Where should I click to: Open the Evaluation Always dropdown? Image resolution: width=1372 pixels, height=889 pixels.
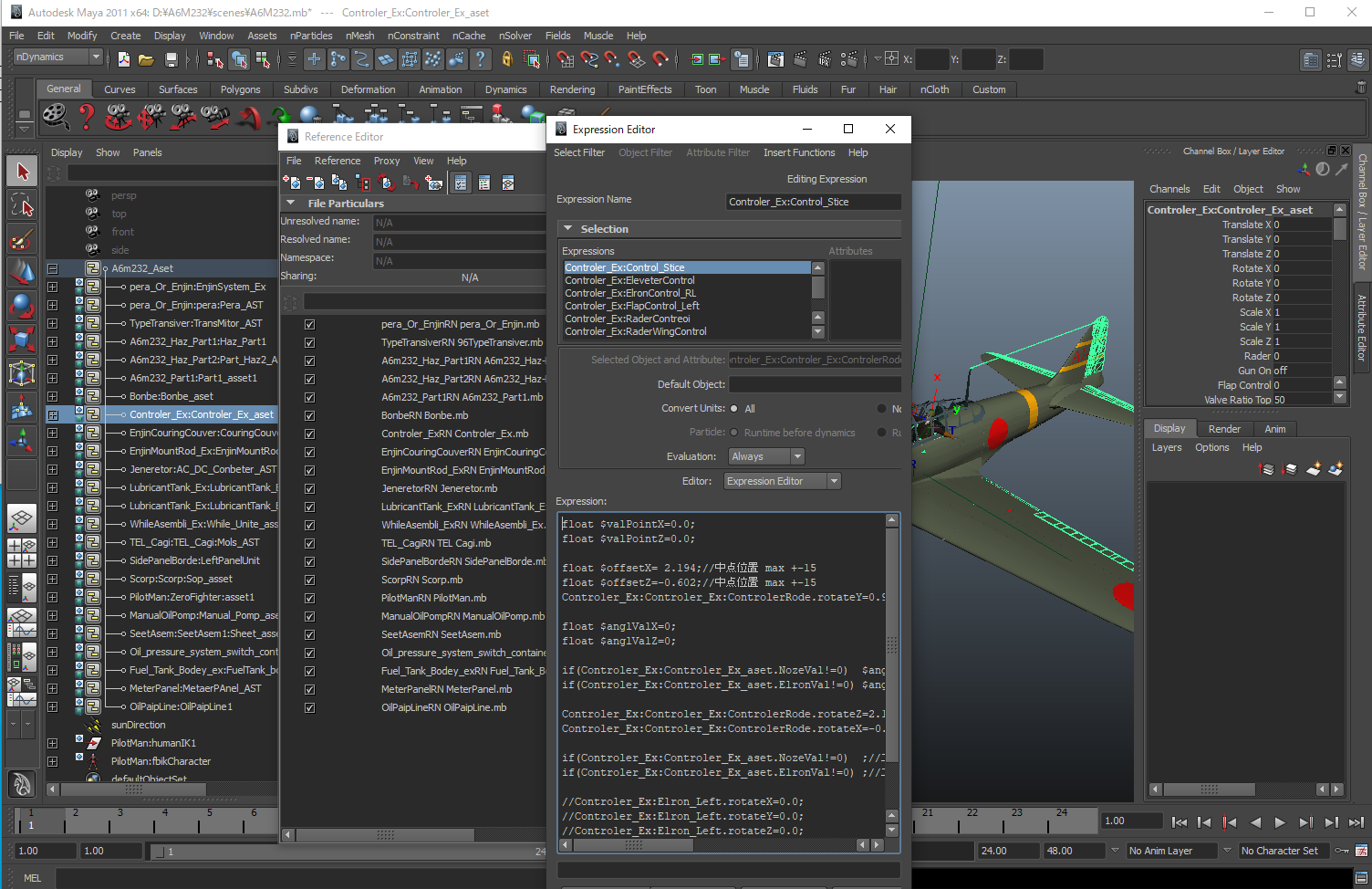coord(766,456)
